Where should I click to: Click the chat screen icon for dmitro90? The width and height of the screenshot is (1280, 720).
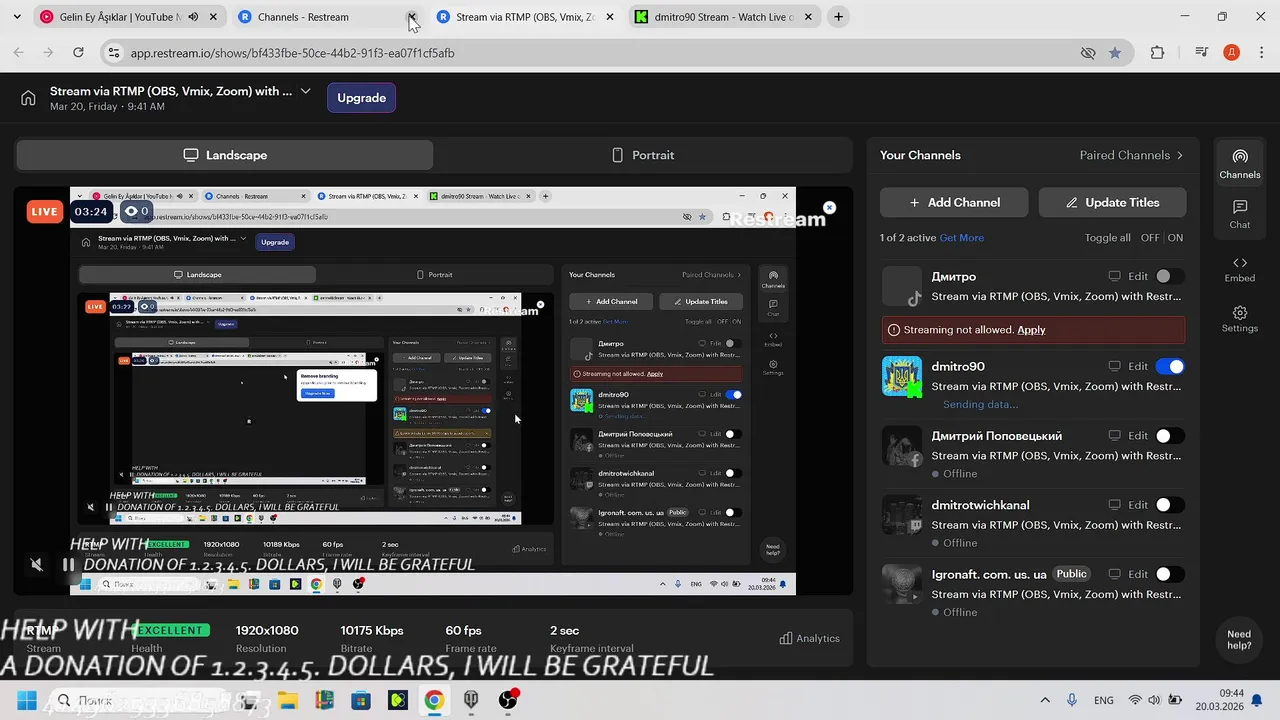click(1115, 366)
